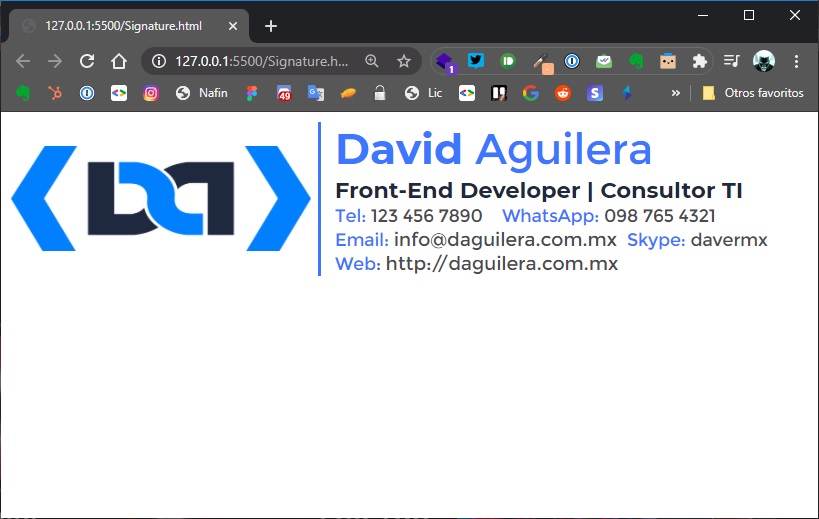Open the Chrome three-dot menu

(796, 62)
